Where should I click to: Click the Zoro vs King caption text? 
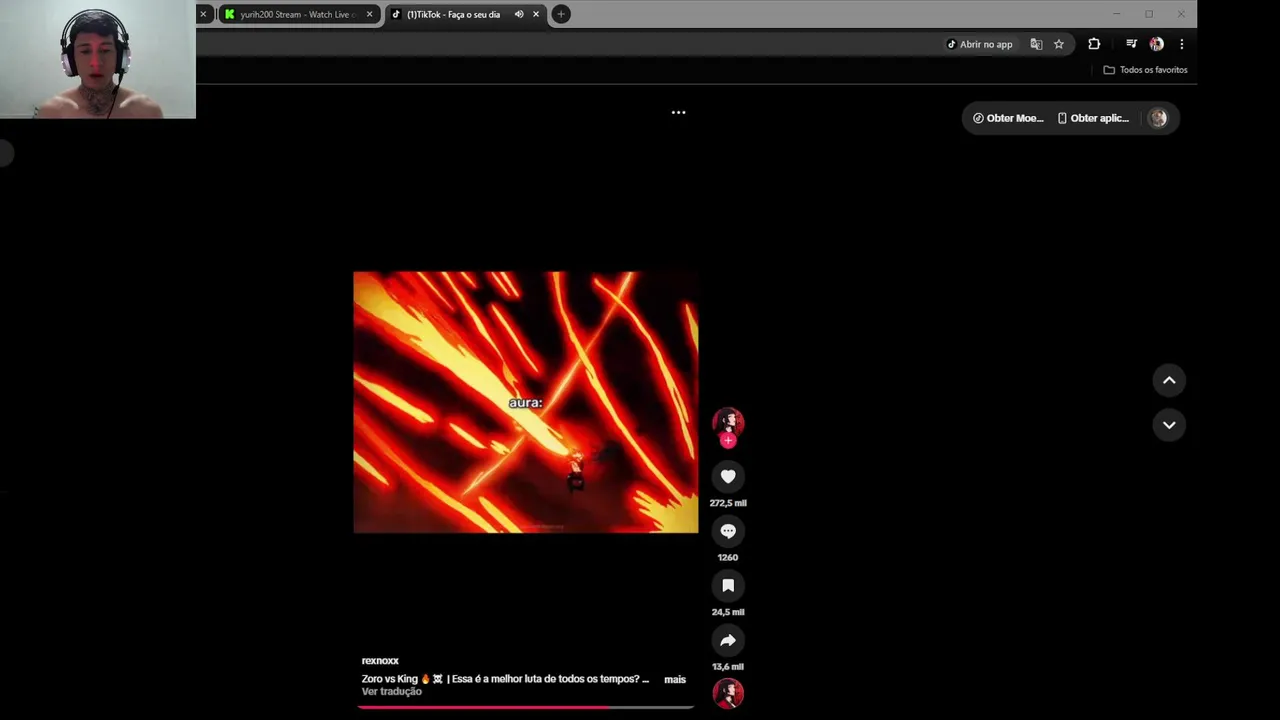505,680
